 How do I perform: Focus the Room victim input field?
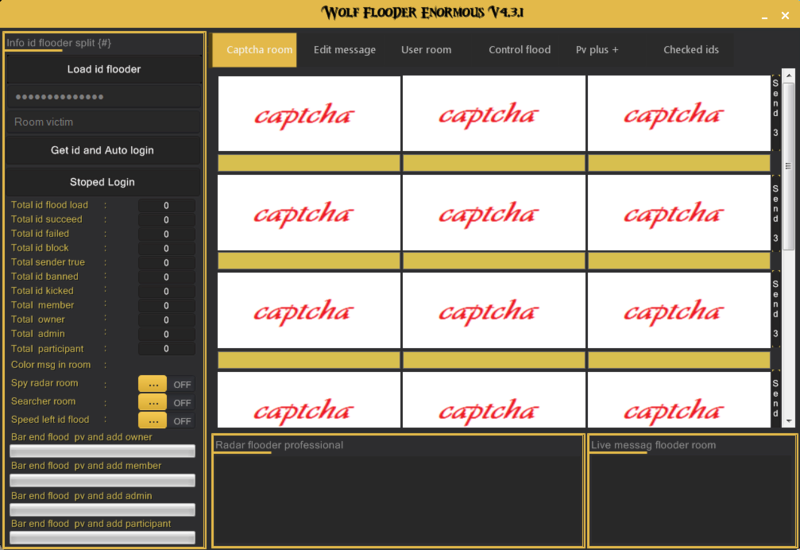pos(104,122)
